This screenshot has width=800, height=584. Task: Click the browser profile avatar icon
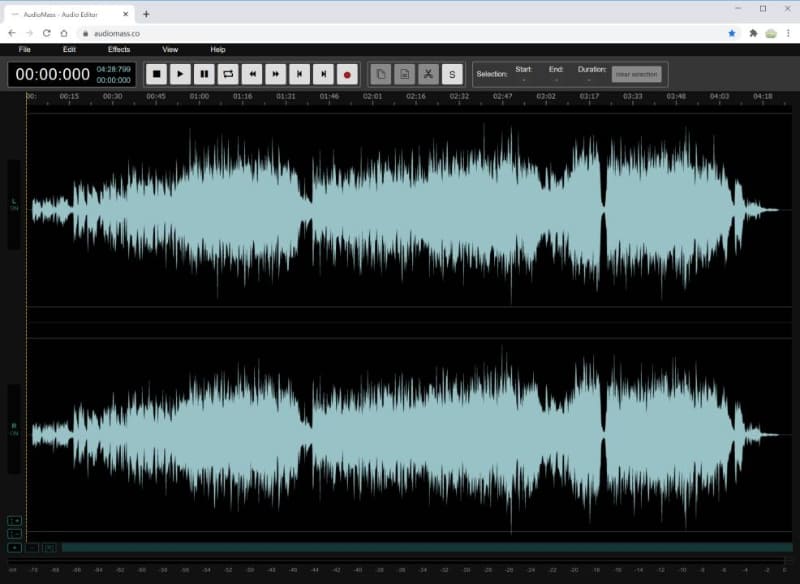771,33
